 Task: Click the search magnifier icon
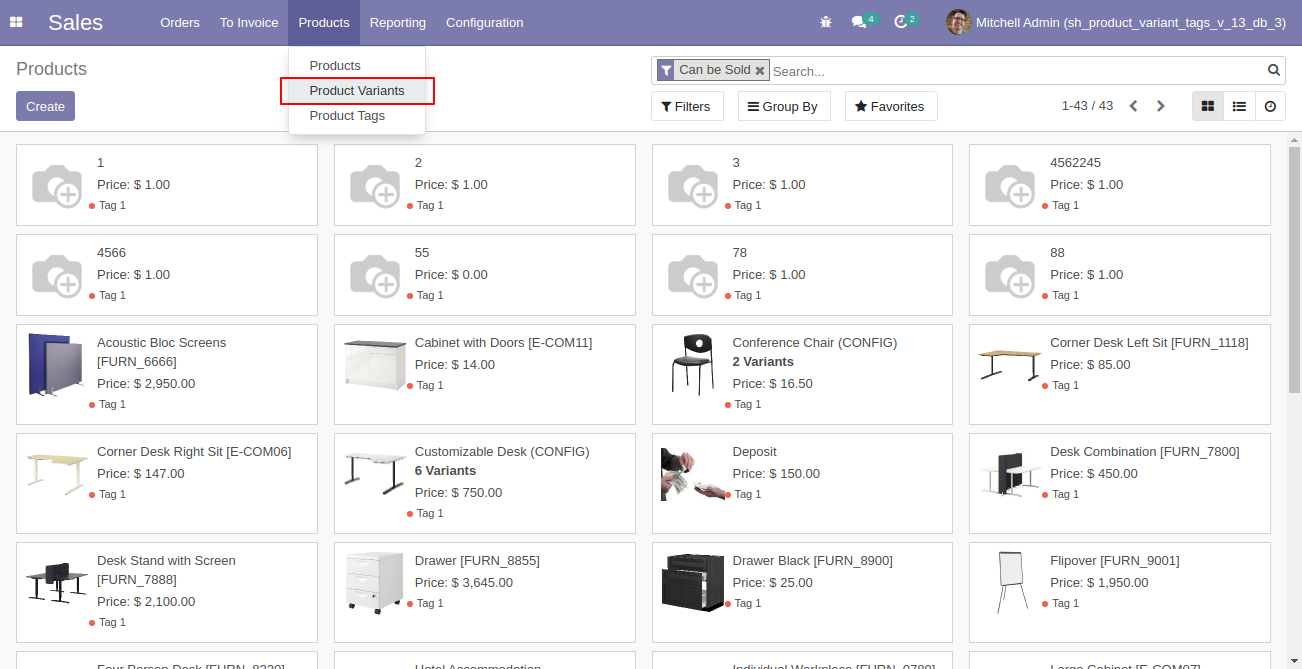(x=1274, y=70)
